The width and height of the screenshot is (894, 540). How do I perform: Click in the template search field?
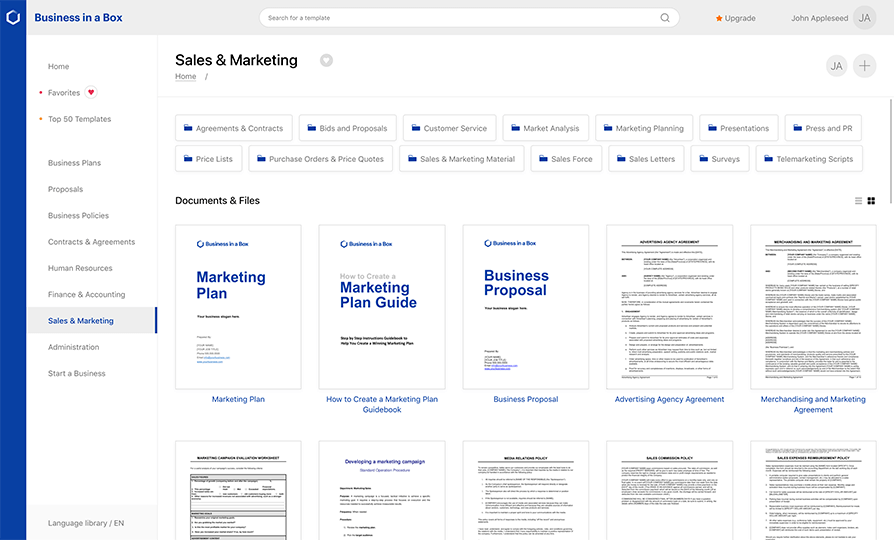point(460,18)
